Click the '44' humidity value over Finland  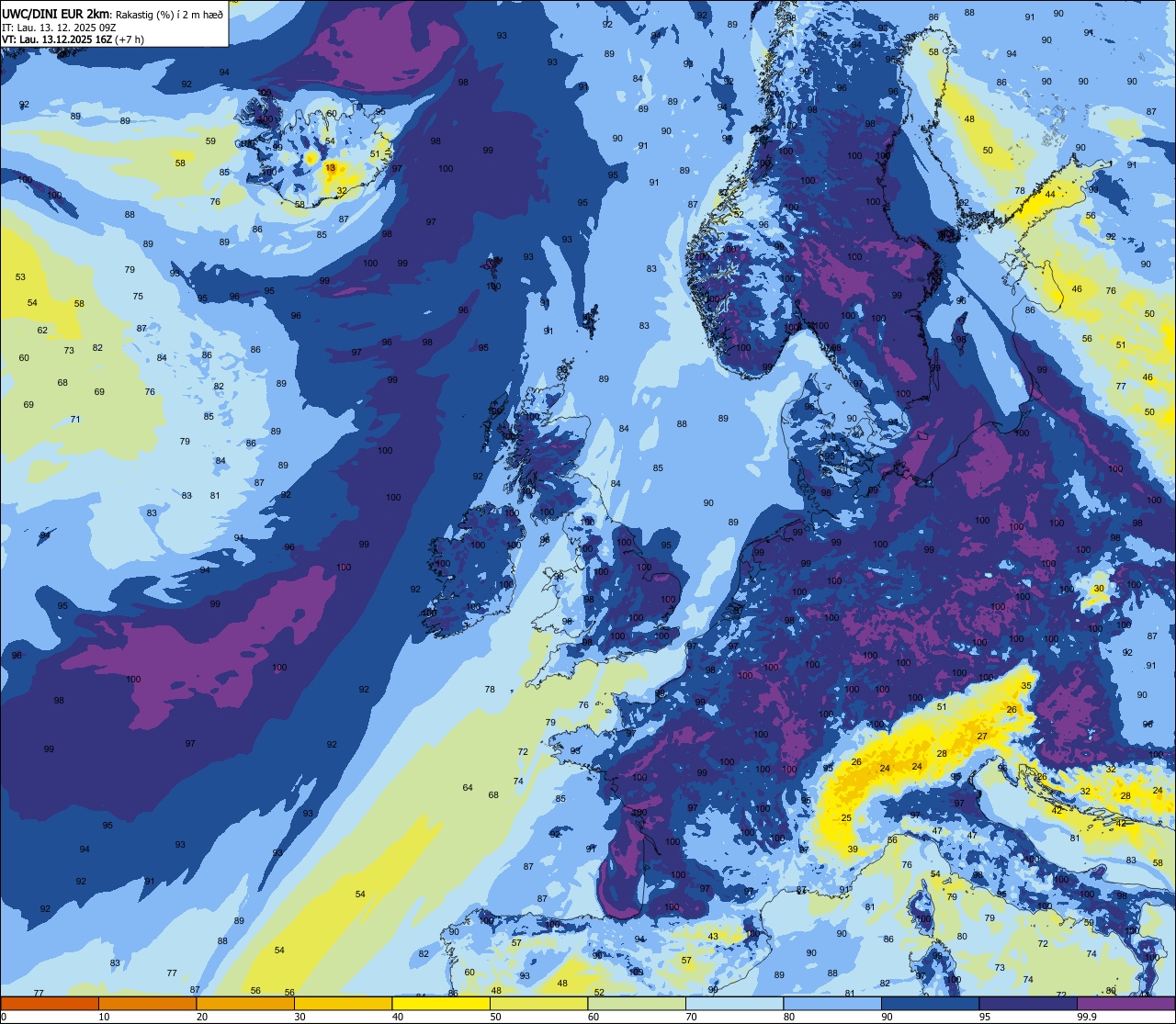tap(1050, 195)
